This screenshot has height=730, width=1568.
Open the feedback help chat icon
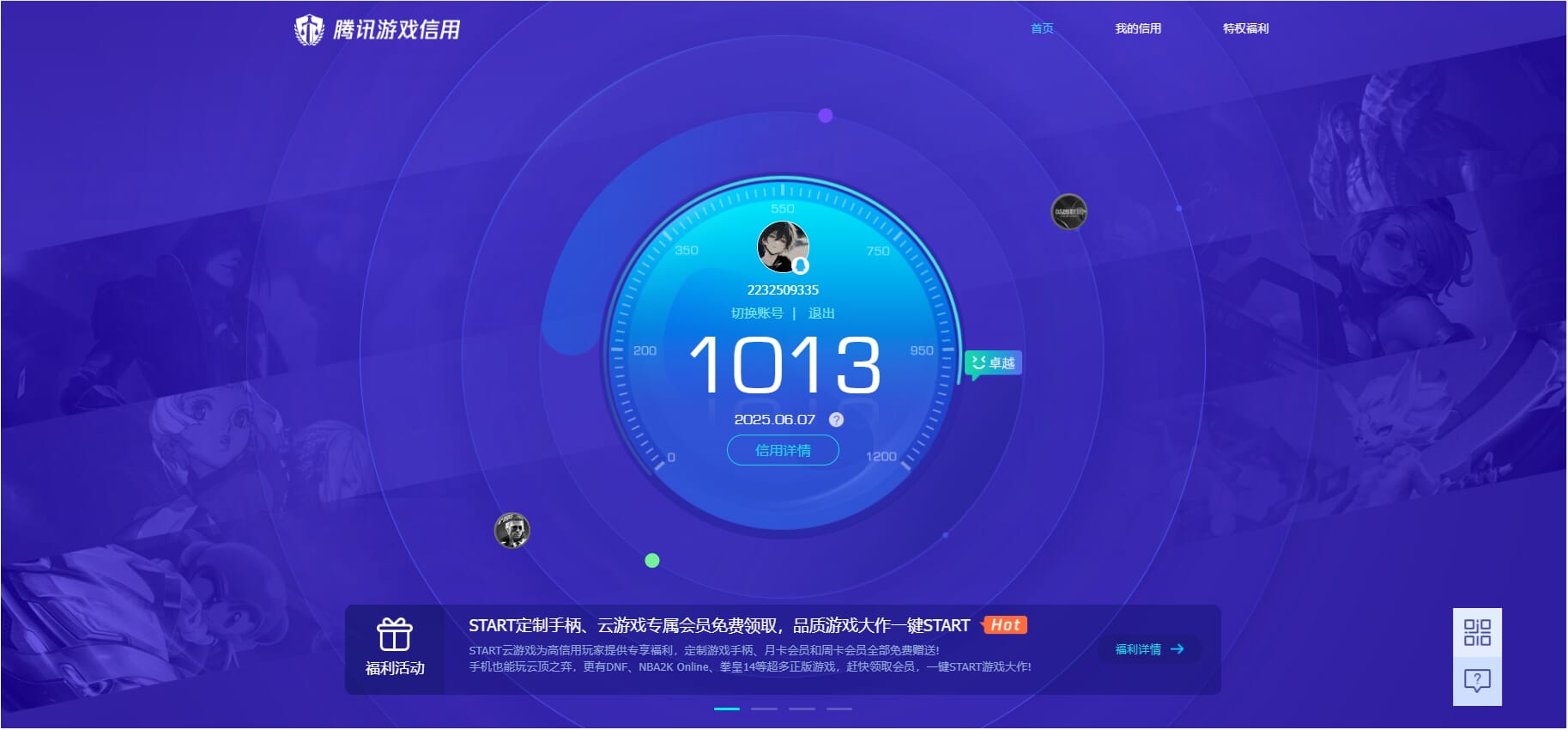[1477, 682]
